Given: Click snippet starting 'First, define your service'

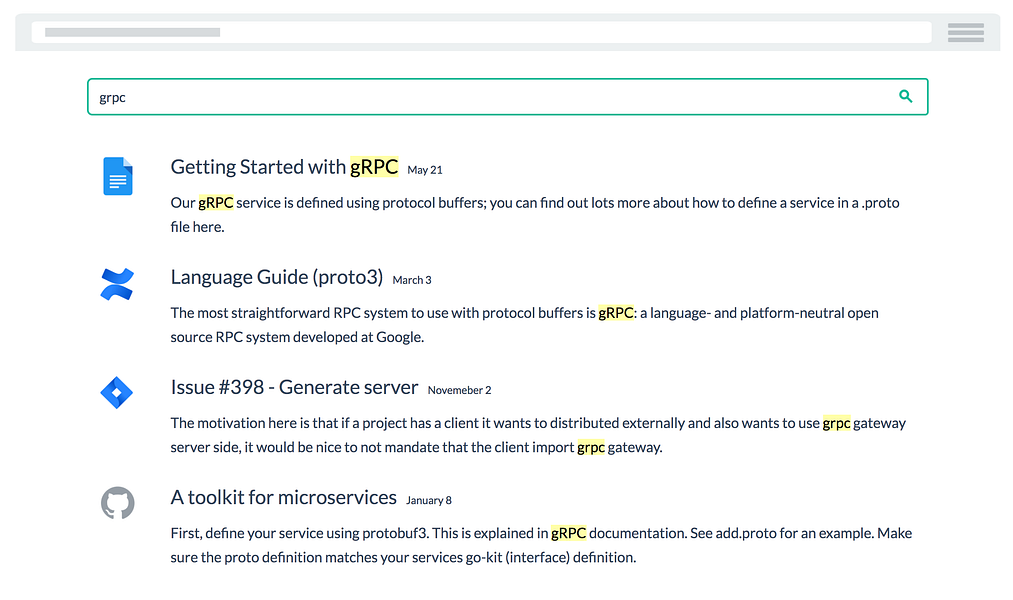Looking at the screenshot, I should [541, 545].
